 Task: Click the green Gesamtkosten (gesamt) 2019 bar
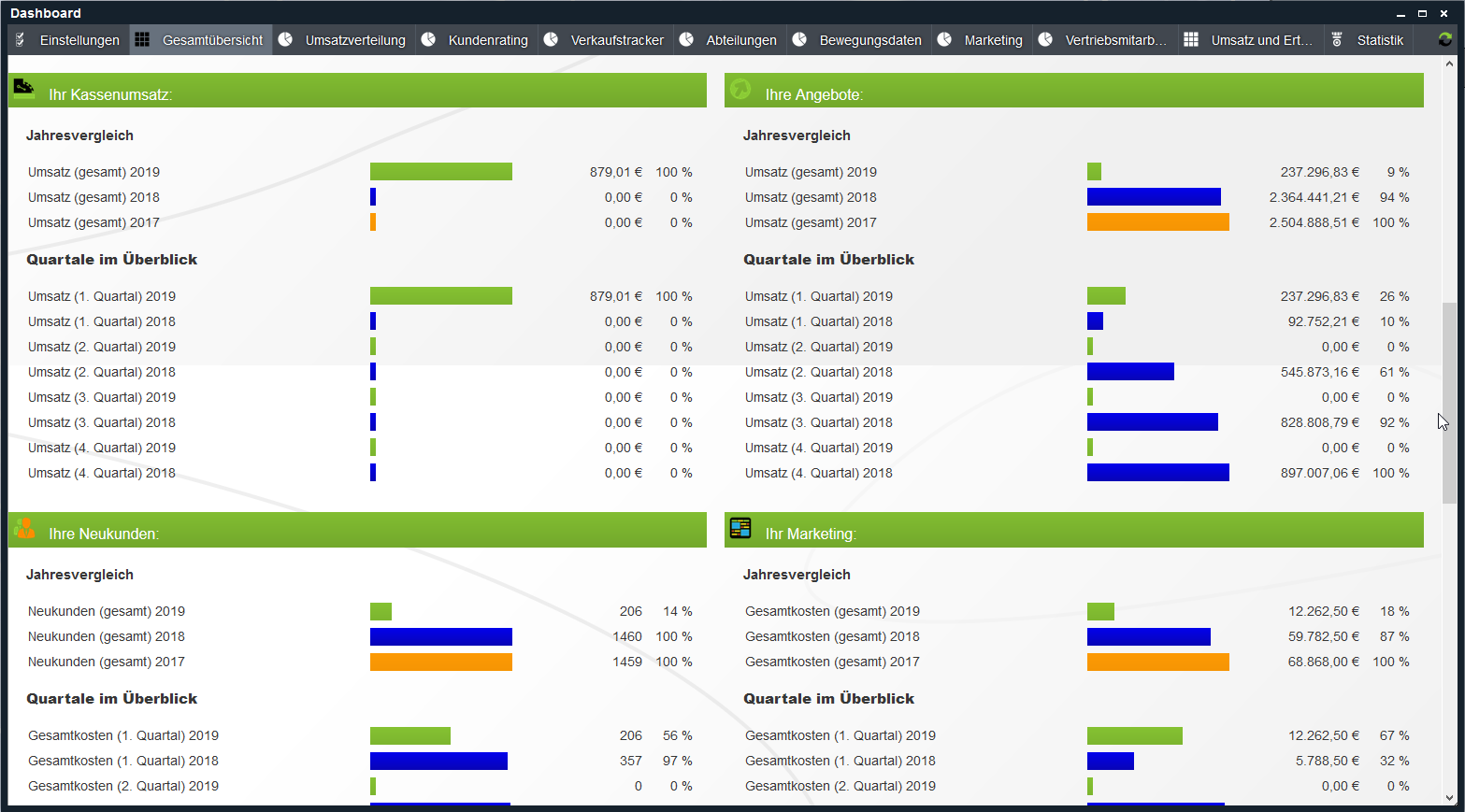point(1100,611)
